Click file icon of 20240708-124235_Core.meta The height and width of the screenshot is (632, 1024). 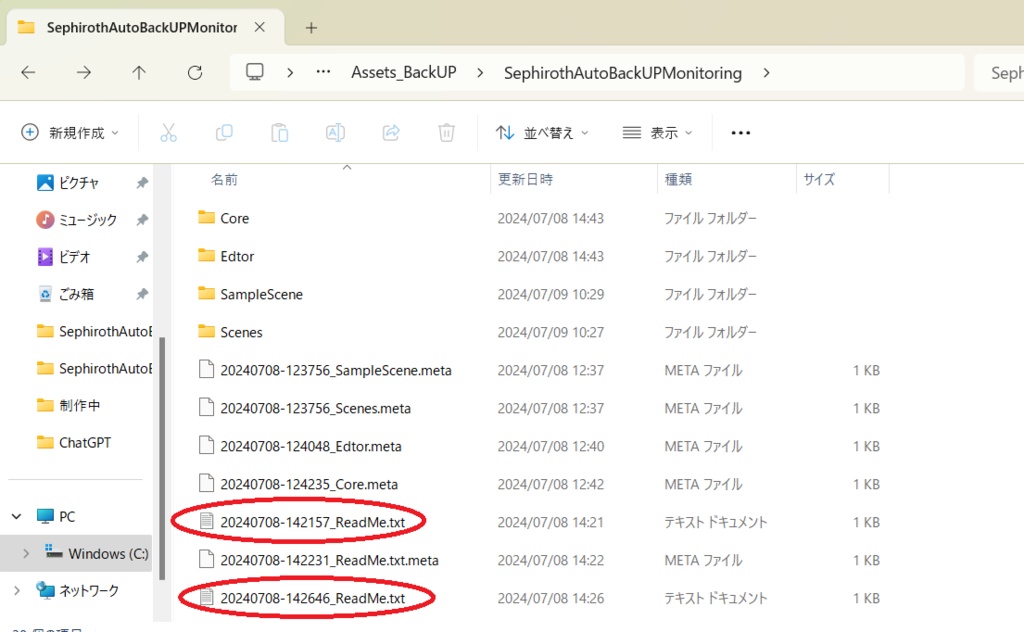[x=206, y=483]
